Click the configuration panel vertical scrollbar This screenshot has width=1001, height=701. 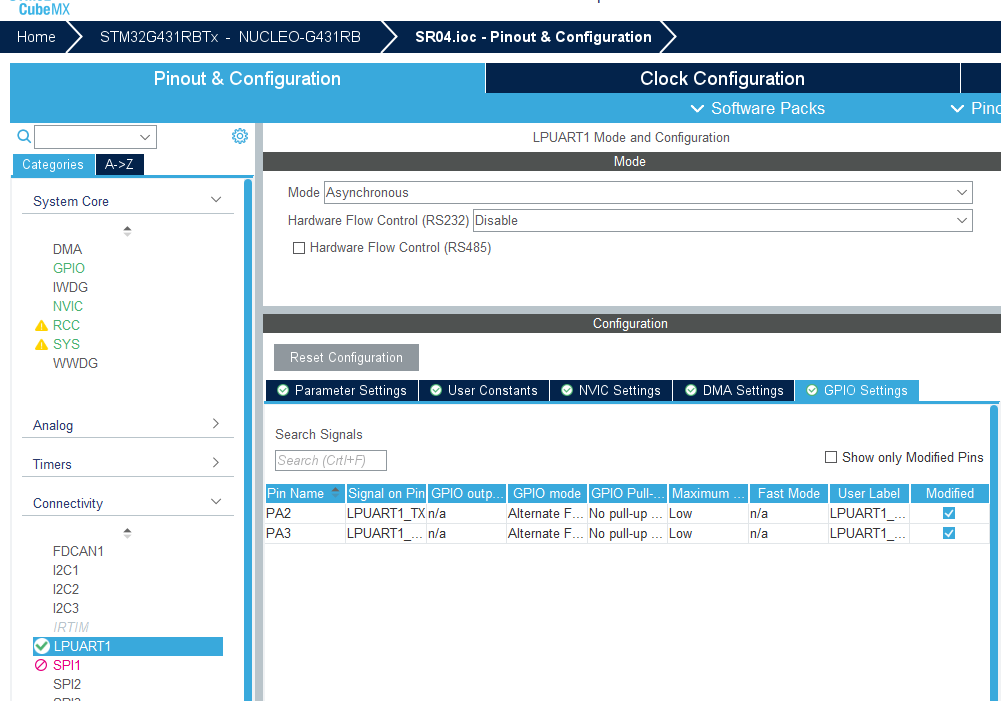point(994,553)
